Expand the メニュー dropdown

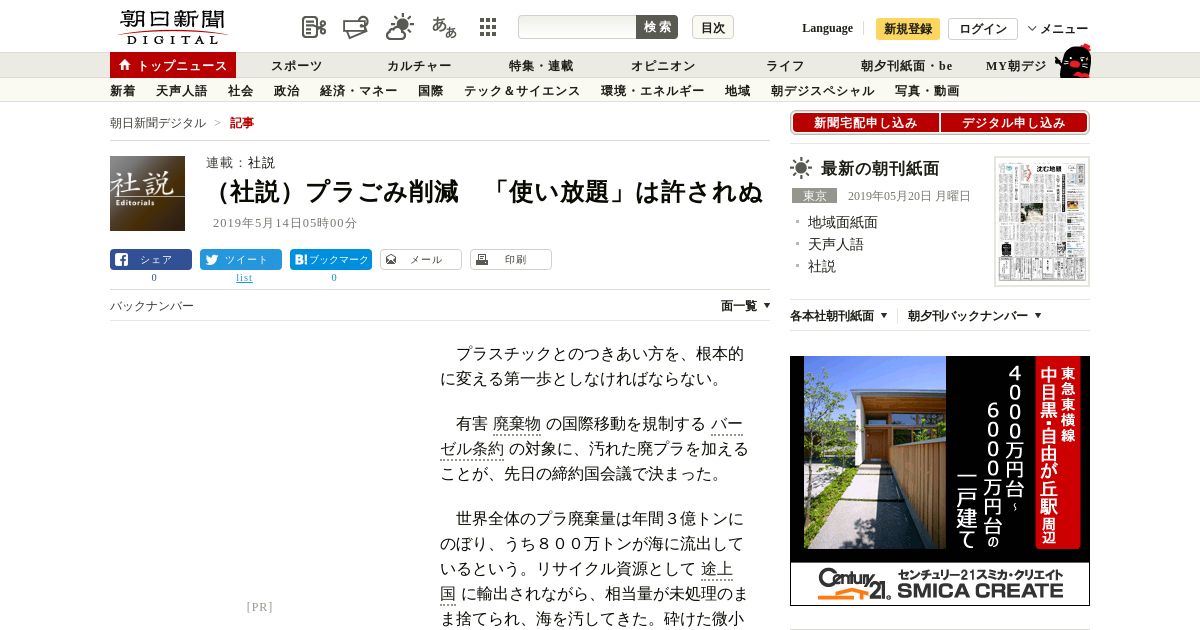tap(1058, 29)
